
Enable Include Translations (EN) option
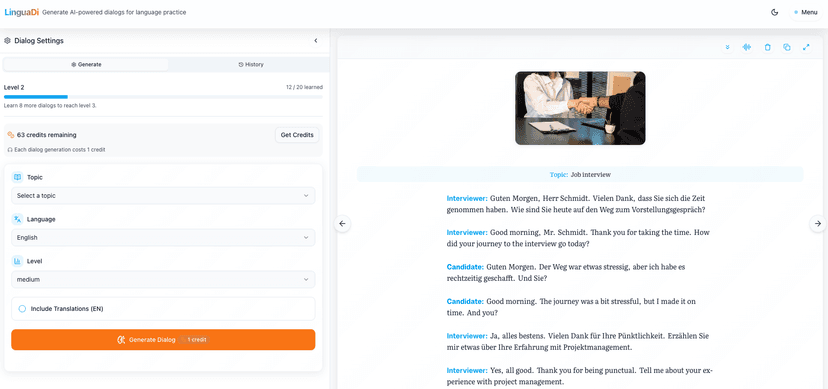tap(163, 309)
